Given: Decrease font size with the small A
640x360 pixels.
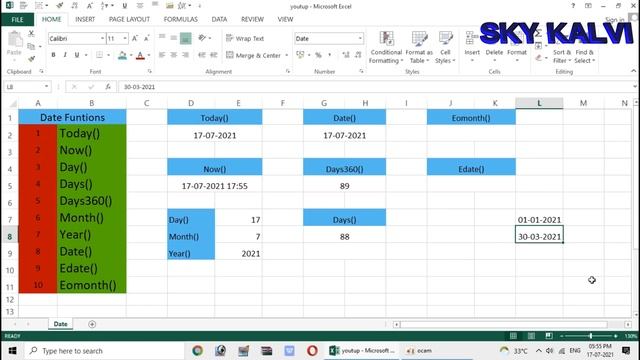Looking at the screenshot, I should (147, 38).
